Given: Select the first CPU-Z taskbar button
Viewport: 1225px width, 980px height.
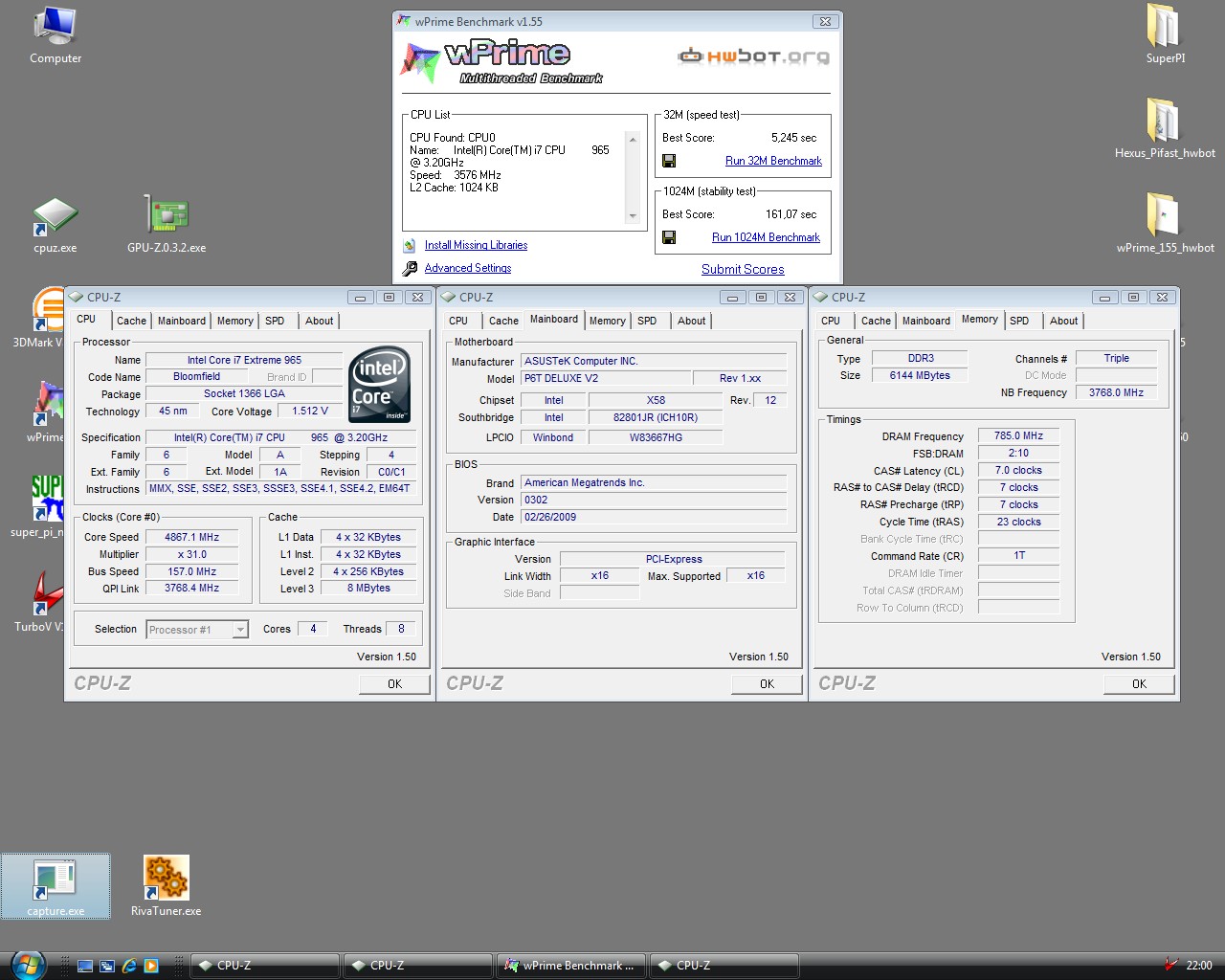Looking at the screenshot, I should (265, 966).
